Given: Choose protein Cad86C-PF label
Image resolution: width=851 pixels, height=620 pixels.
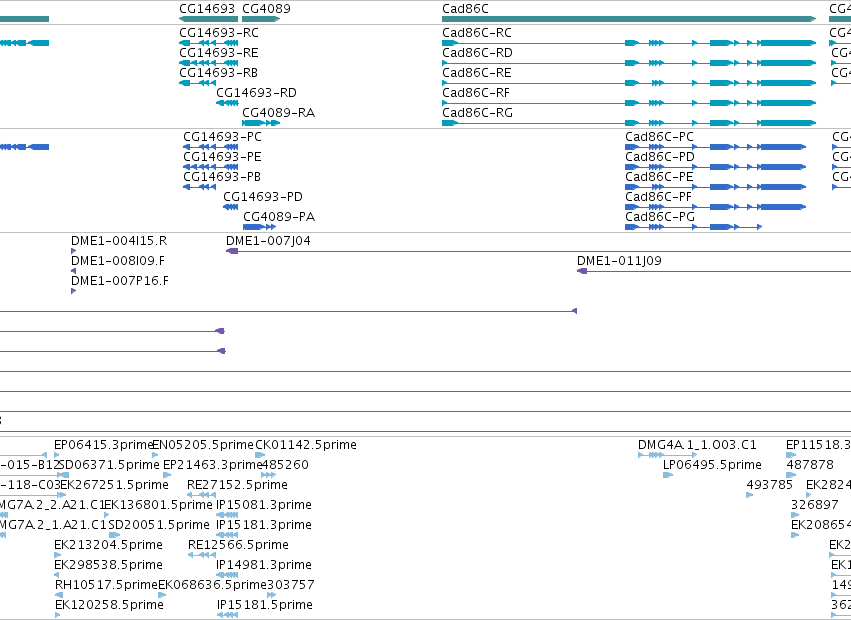Looking at the screenshot, I should click(658, 197).
